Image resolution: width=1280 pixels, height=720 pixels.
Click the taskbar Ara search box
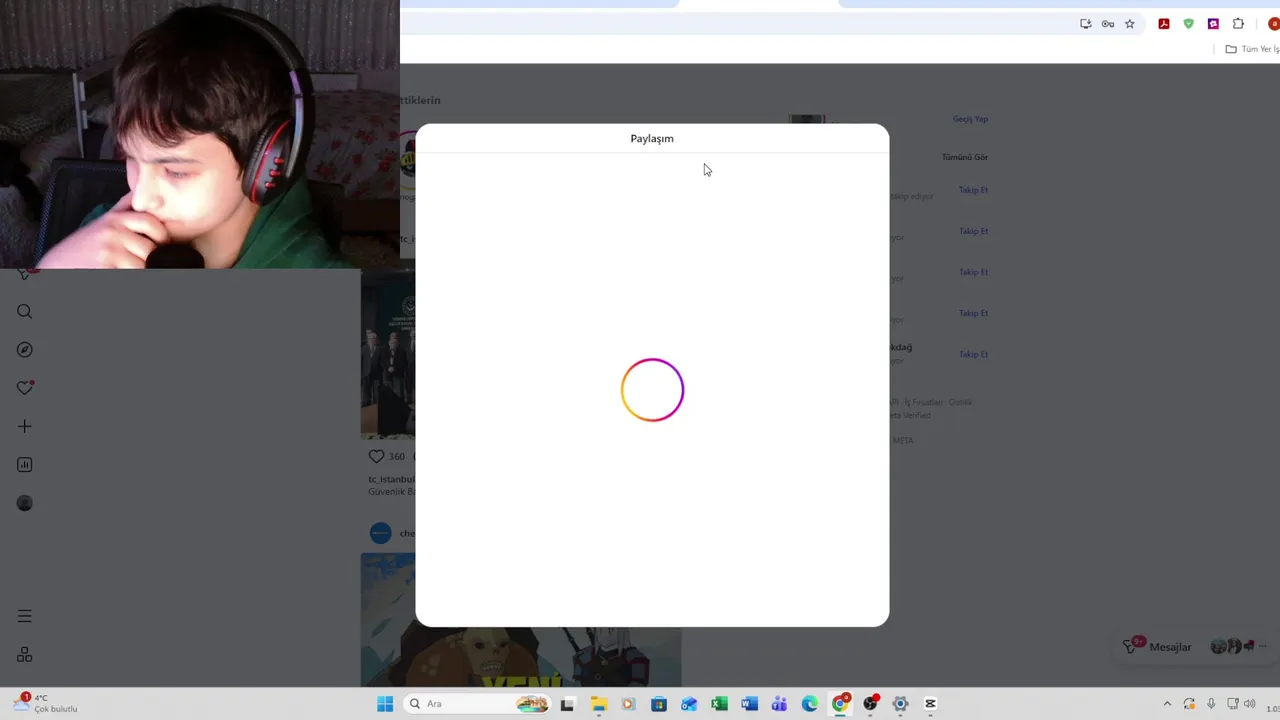[478, 704]
